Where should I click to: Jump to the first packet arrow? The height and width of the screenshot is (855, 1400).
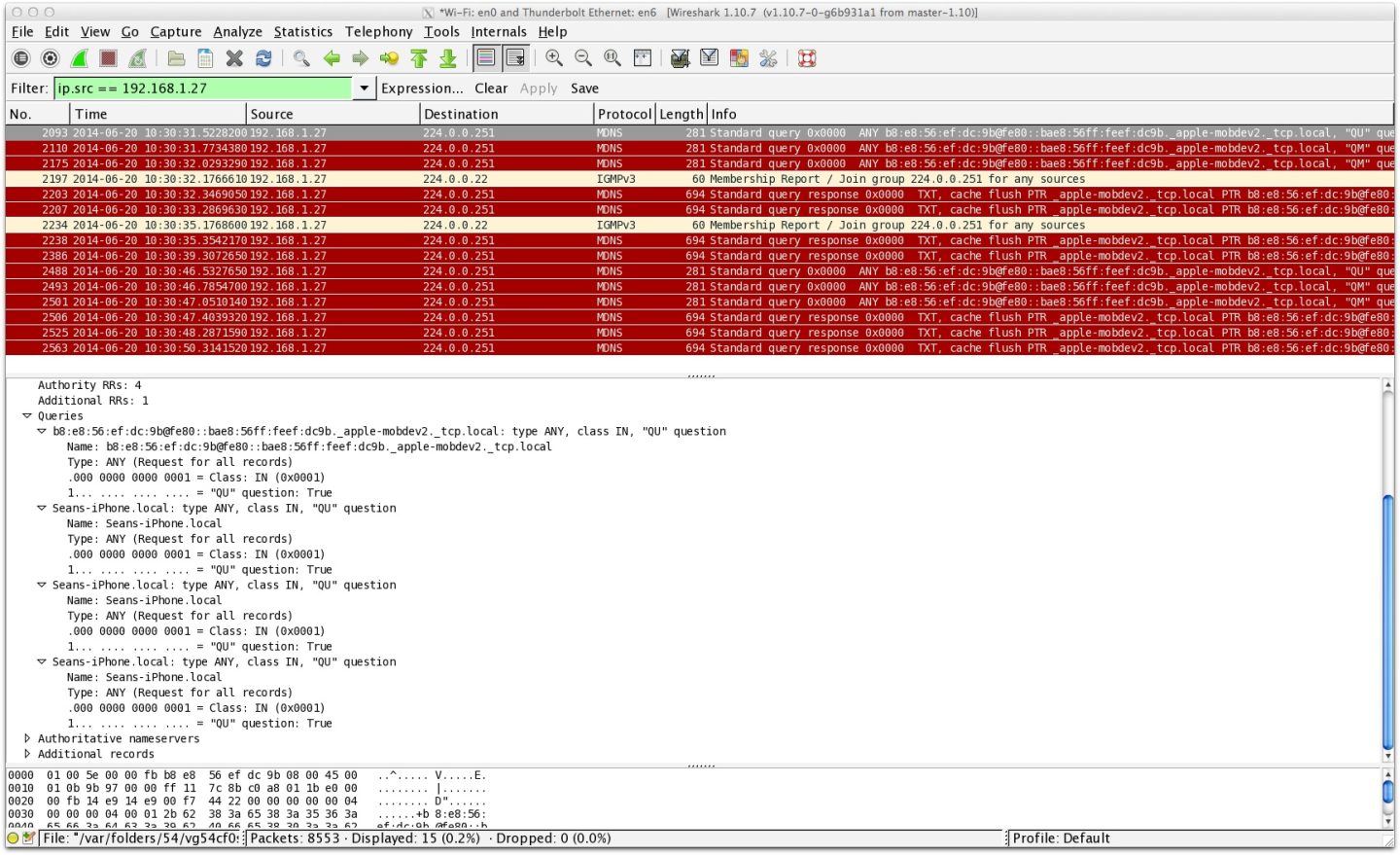coord(419,58)
